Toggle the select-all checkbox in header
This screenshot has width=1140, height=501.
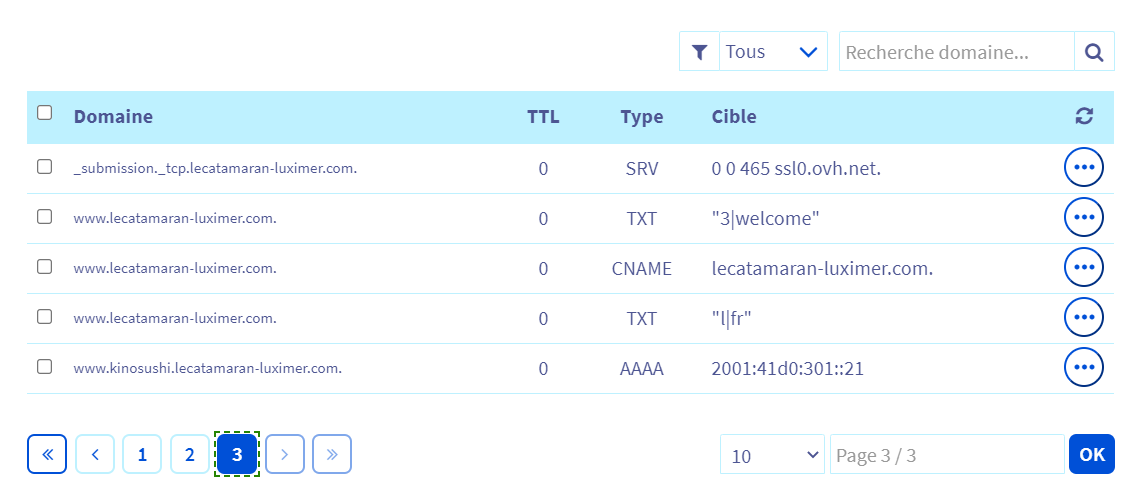(x=45, y=113)
